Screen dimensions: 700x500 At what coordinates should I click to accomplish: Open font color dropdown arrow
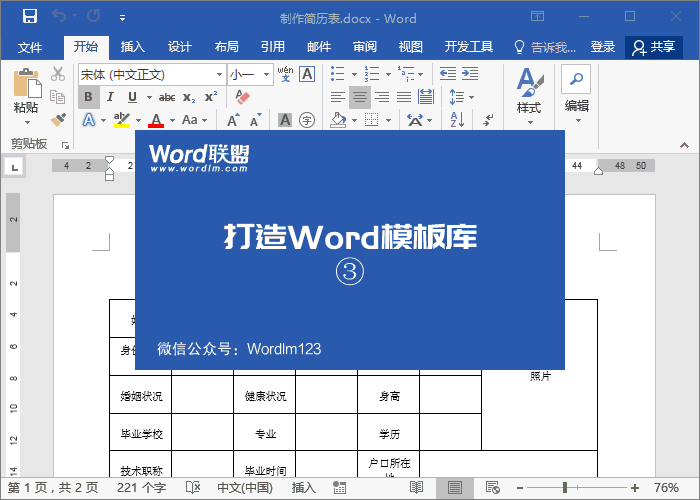pyautogui.click(x=173, y=120)
